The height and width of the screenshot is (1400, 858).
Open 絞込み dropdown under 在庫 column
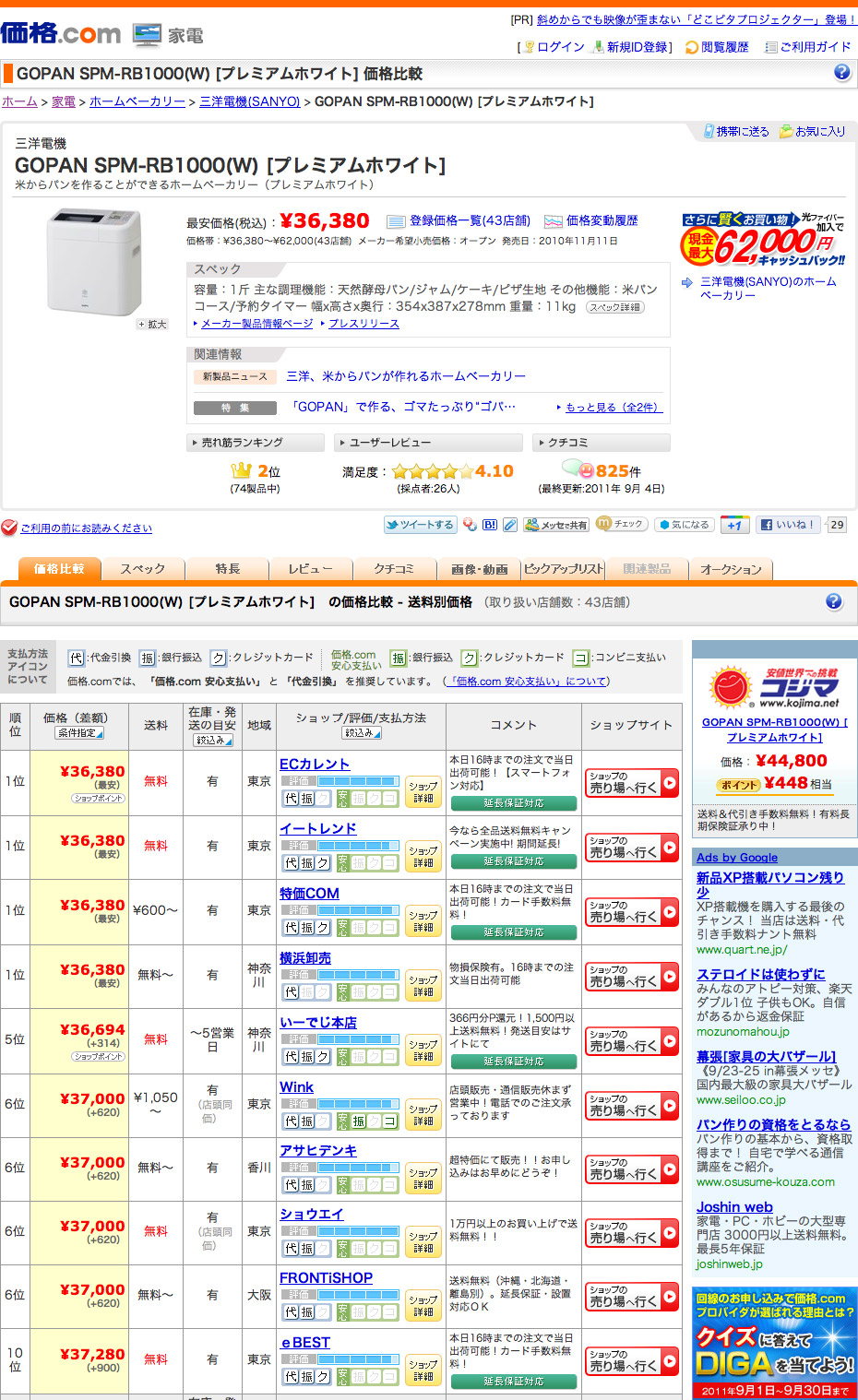point(211,740)
